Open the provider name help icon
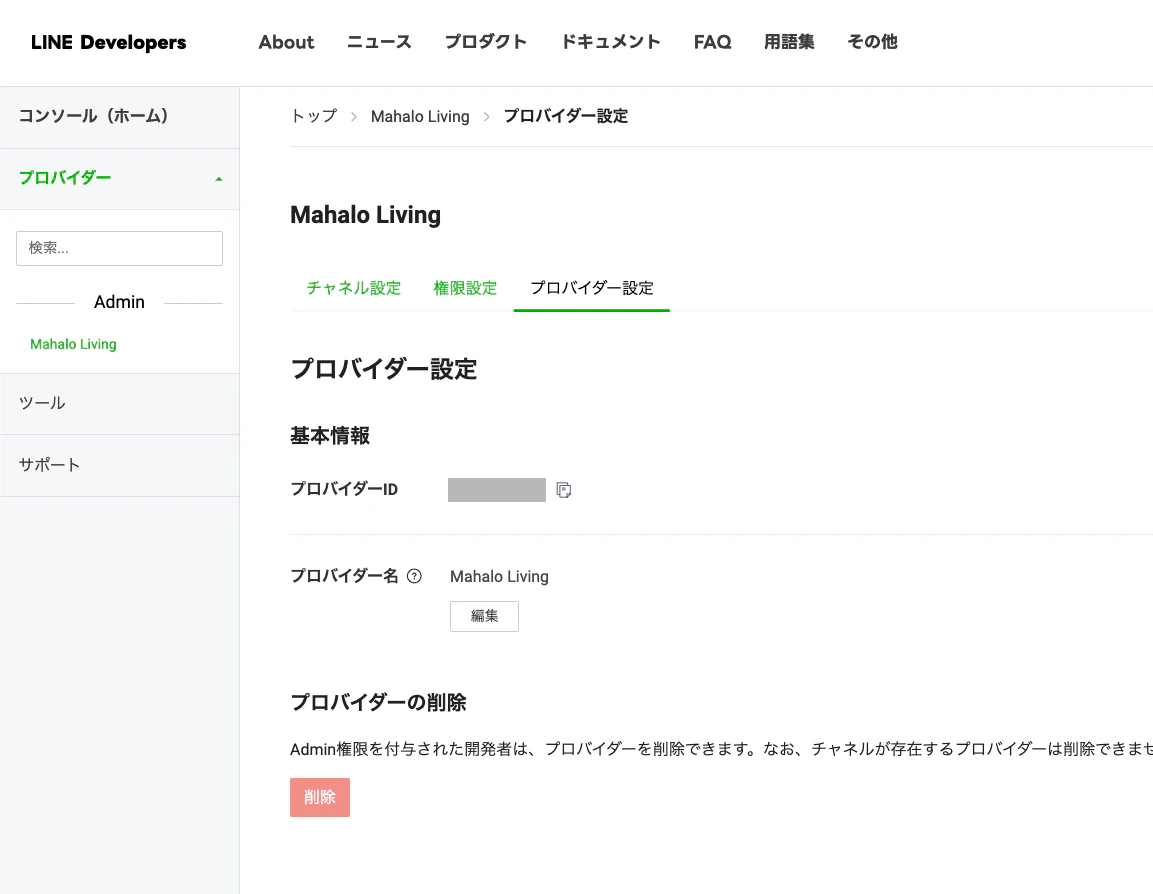The image size is (1153, 894). 414,576
